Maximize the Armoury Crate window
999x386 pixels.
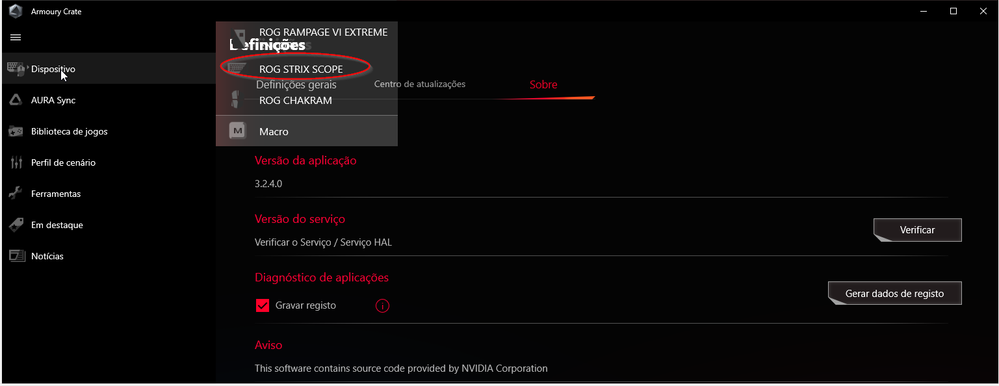point(953,11)
